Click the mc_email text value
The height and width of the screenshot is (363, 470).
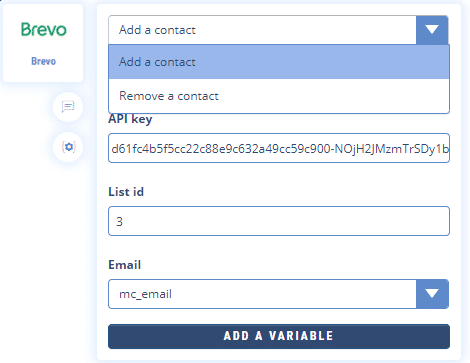[145, 294]
